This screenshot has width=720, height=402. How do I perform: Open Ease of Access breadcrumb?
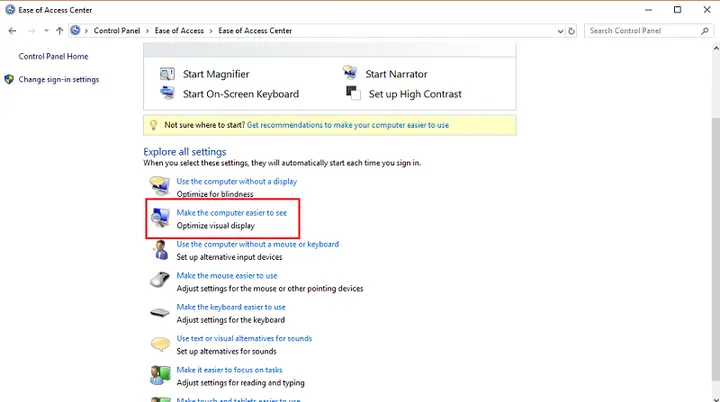coord(179,30)
